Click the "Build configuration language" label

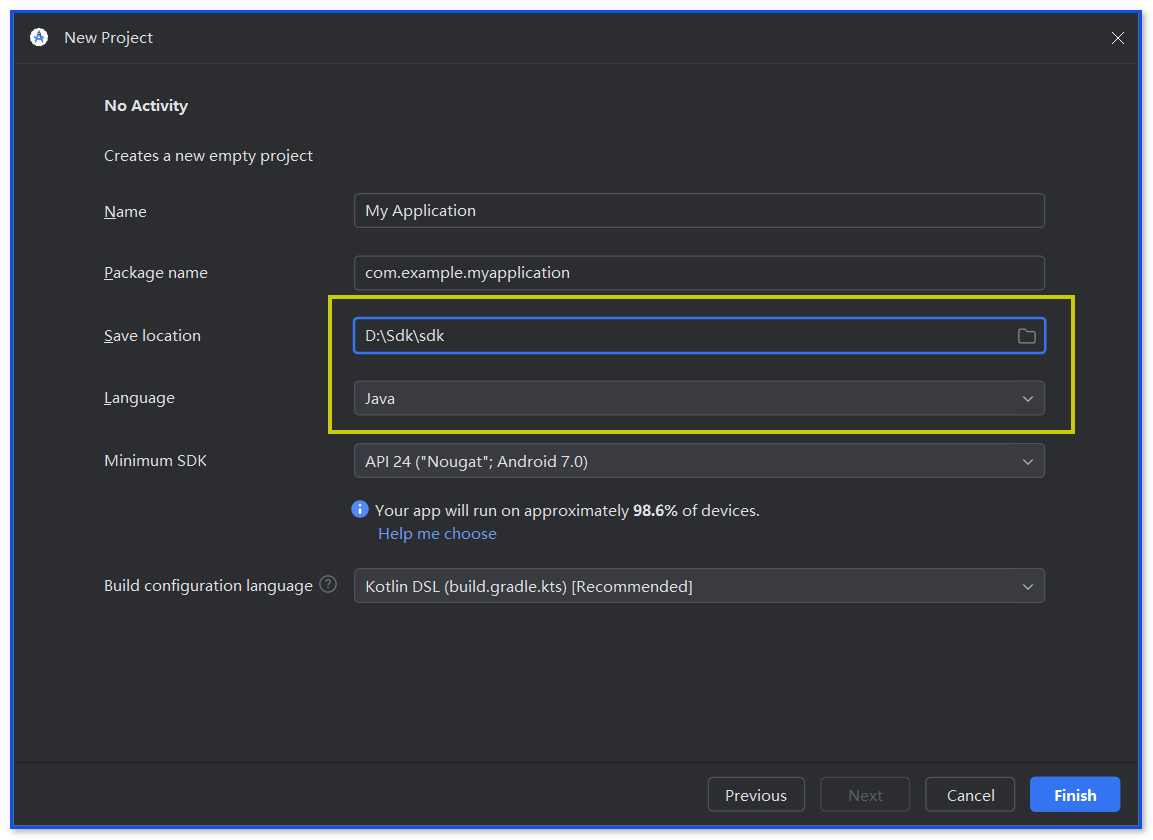pos(208,585)
